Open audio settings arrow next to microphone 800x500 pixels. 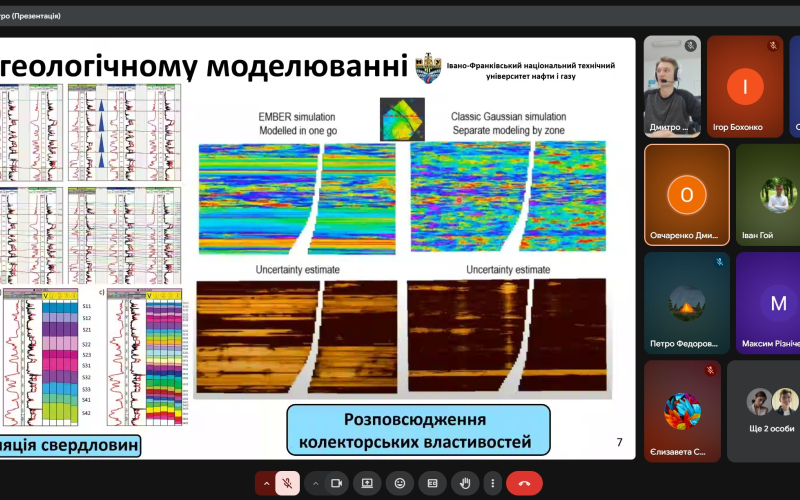point(266,483)
